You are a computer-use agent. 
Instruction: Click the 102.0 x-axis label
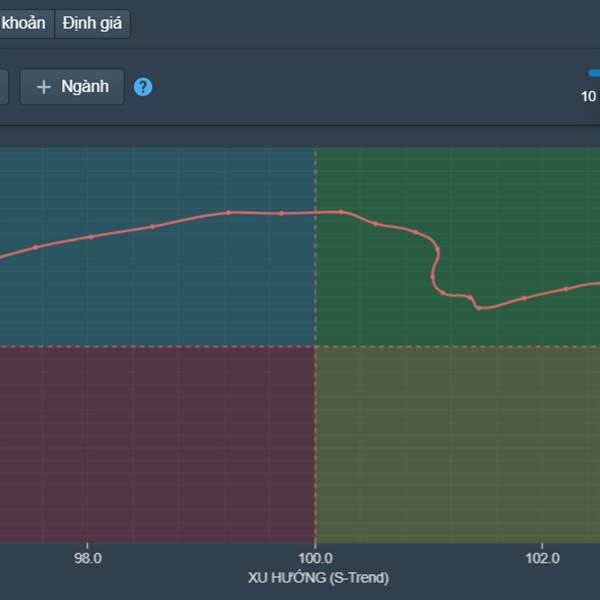(x=541, y=558)
